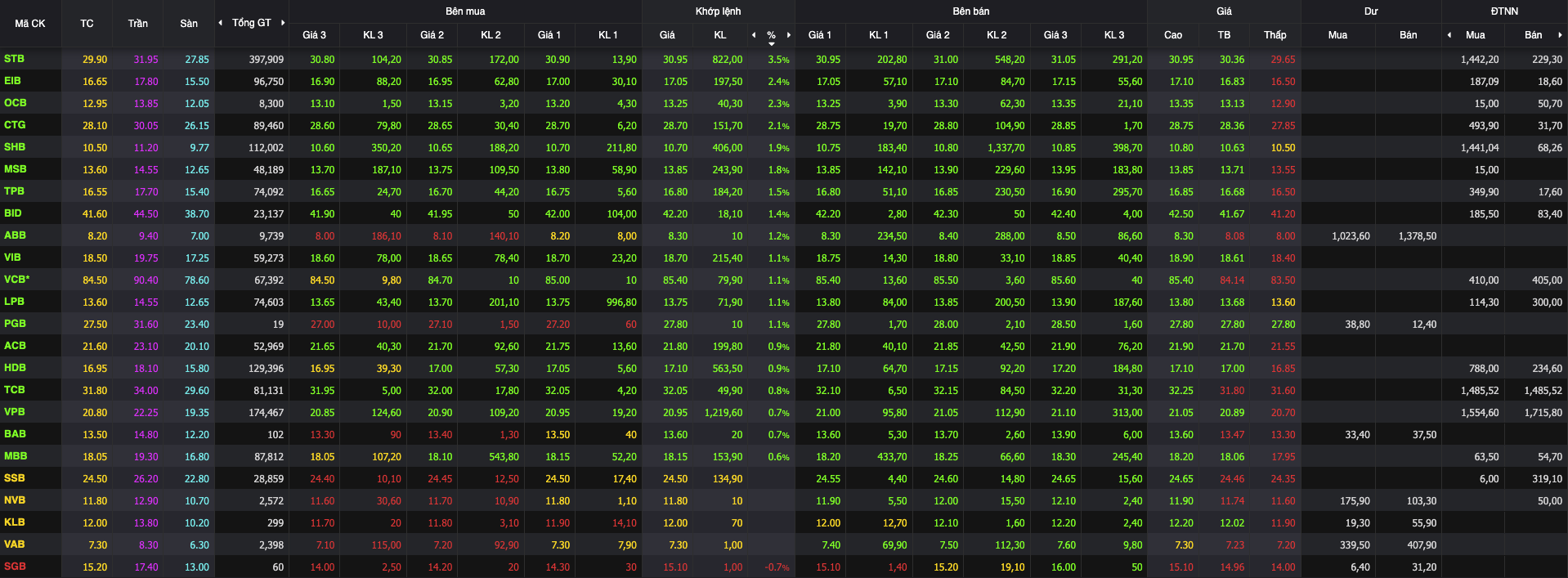Open the BAB stock symbol
The image size is (1568, 578).
(x=15, y=434)
